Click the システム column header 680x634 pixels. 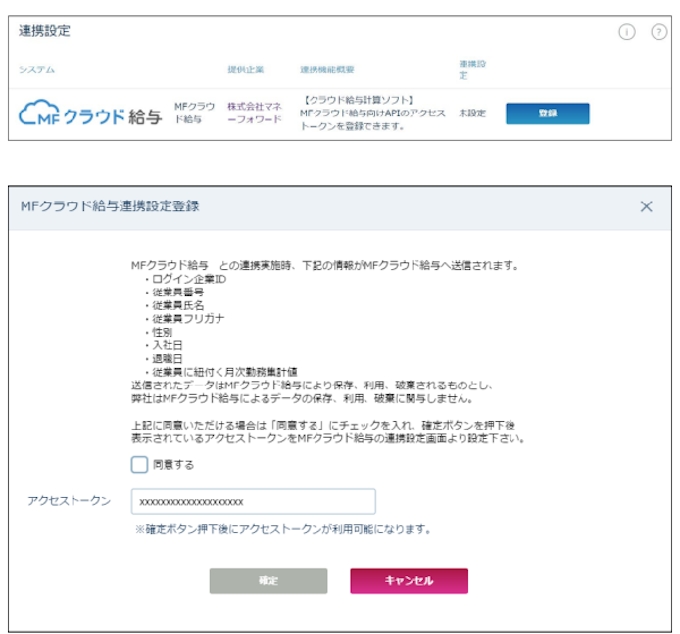(37, 69)
